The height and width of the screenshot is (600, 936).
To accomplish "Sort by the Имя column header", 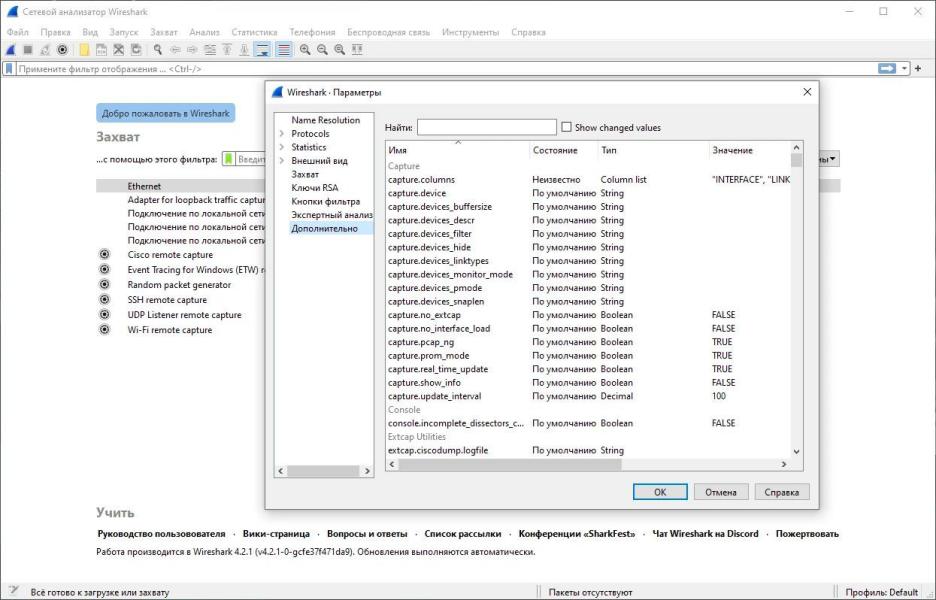I will 457,150.
